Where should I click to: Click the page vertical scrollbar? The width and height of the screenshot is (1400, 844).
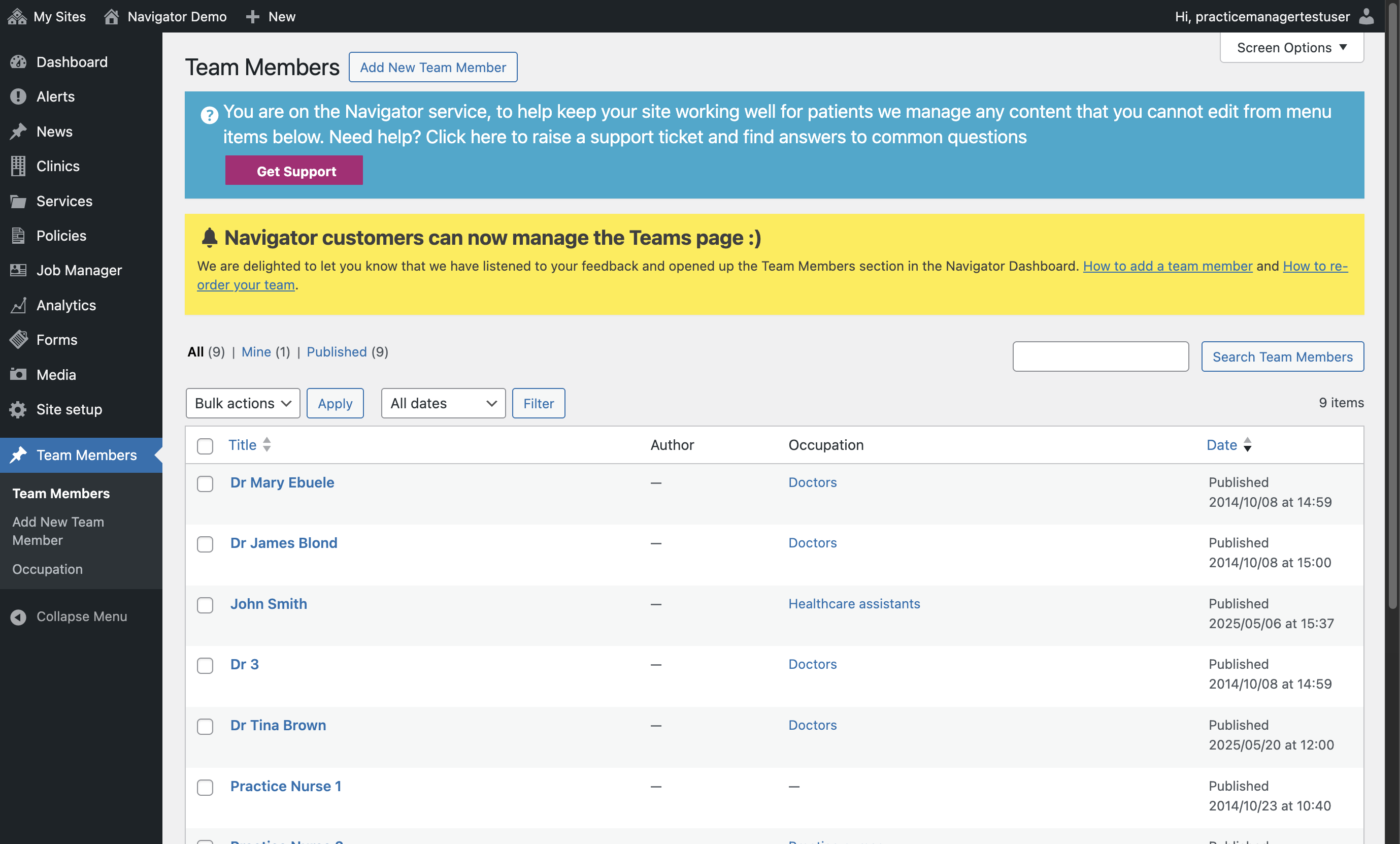(1392, 307)
